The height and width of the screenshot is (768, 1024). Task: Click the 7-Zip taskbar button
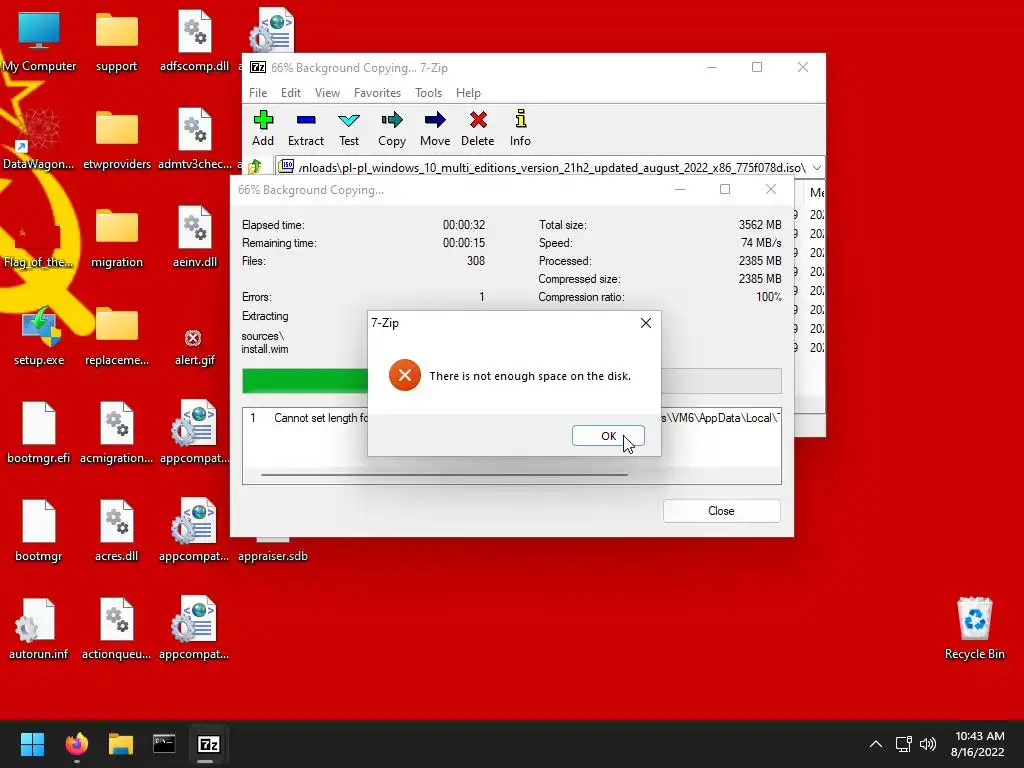coord(208,744)
